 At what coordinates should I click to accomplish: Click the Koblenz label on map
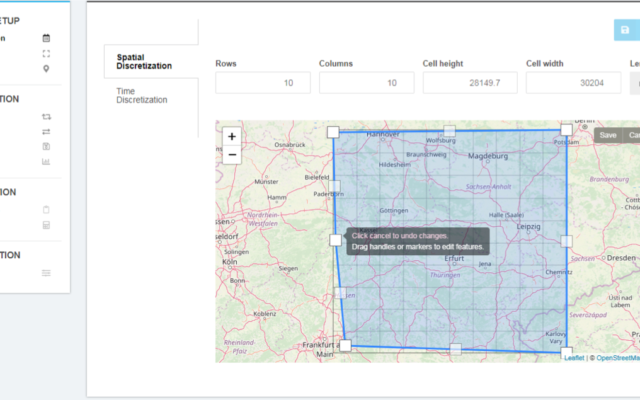click(x=265, y=314)
